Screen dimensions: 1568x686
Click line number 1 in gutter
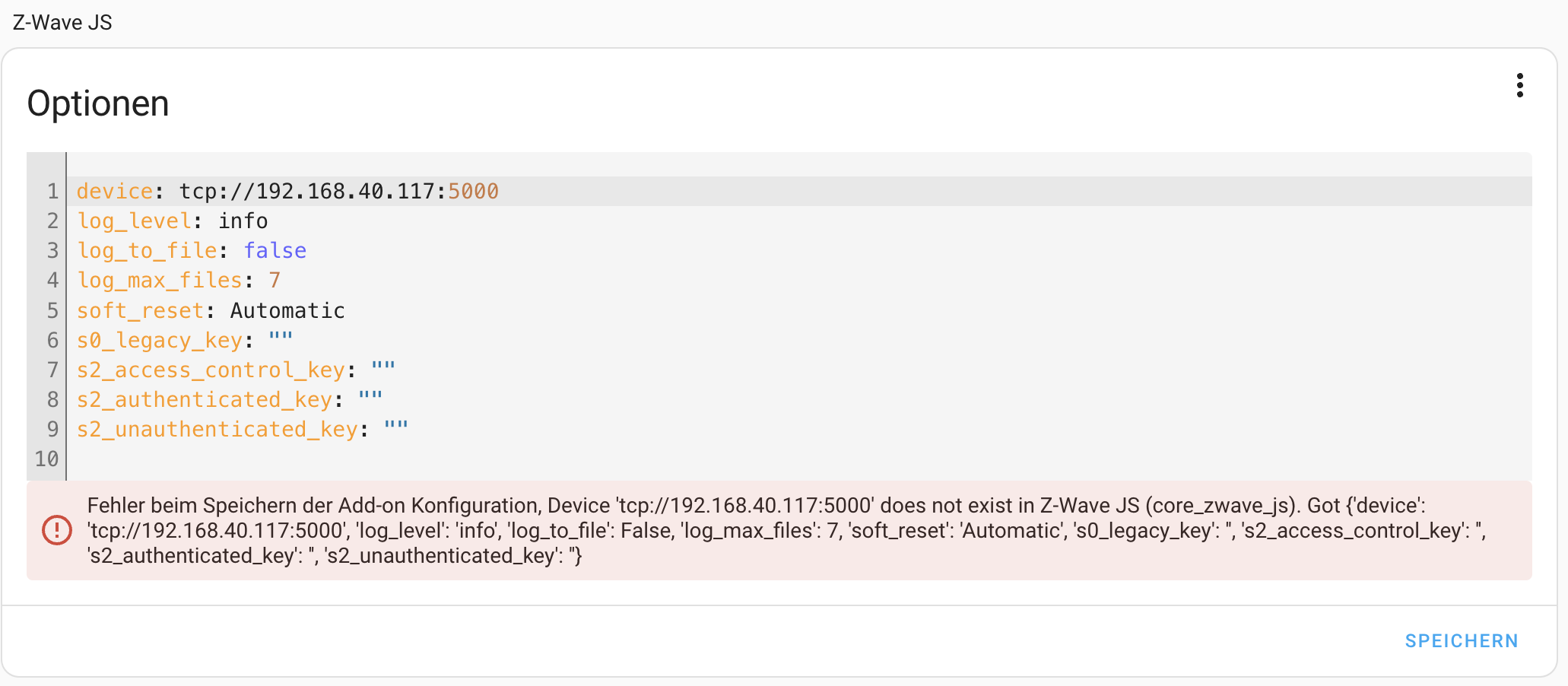click(52, 191)
